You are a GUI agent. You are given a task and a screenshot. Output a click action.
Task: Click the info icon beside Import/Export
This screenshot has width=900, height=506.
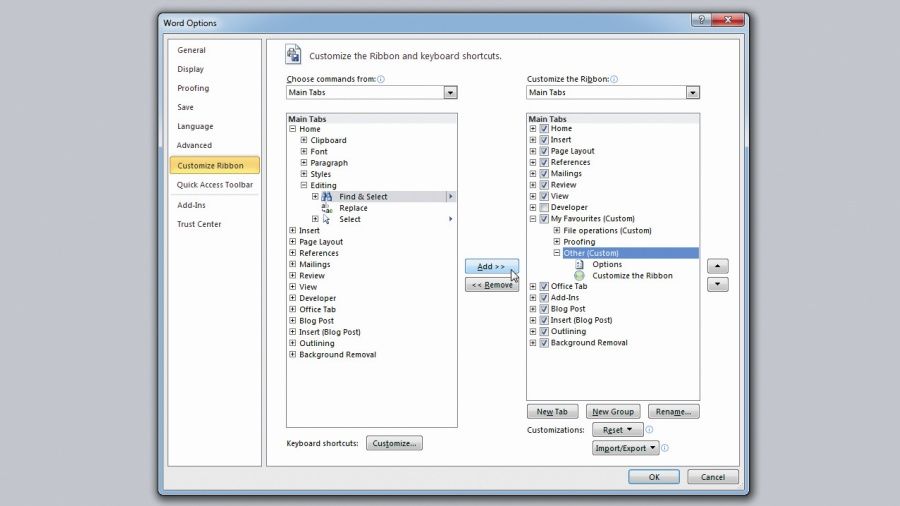[665, 448]
